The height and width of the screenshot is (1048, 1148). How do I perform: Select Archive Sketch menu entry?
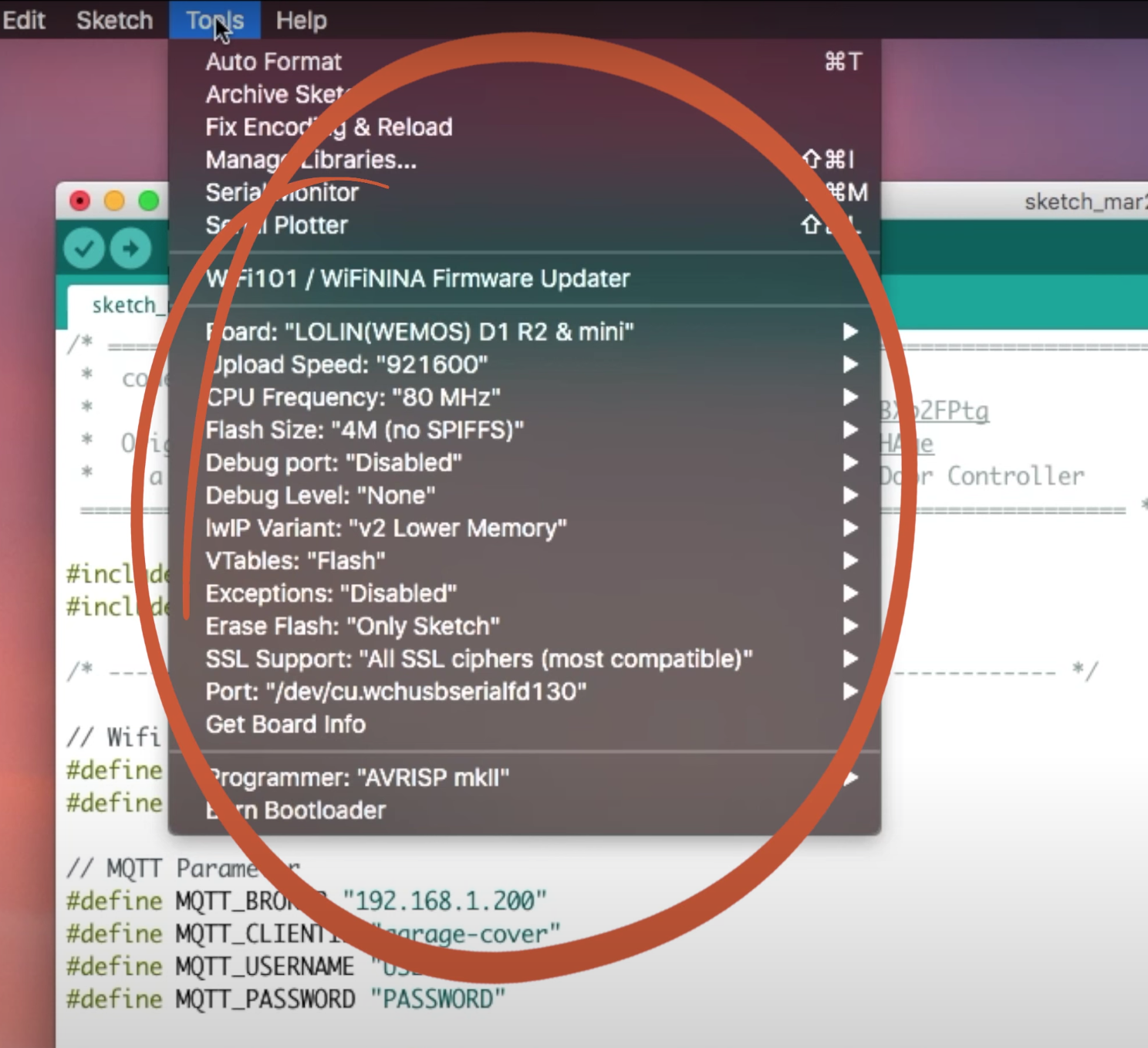525,94
